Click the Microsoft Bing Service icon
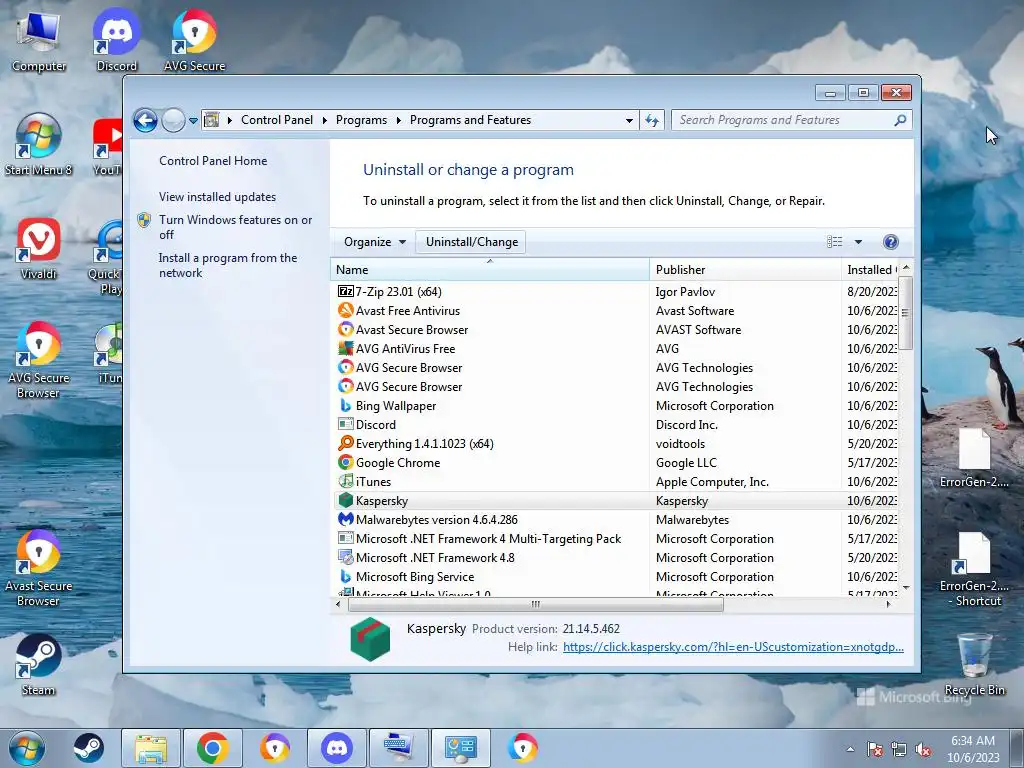Image resolution: width=1024 pixels, height=768 pixels. coord(345,577)
